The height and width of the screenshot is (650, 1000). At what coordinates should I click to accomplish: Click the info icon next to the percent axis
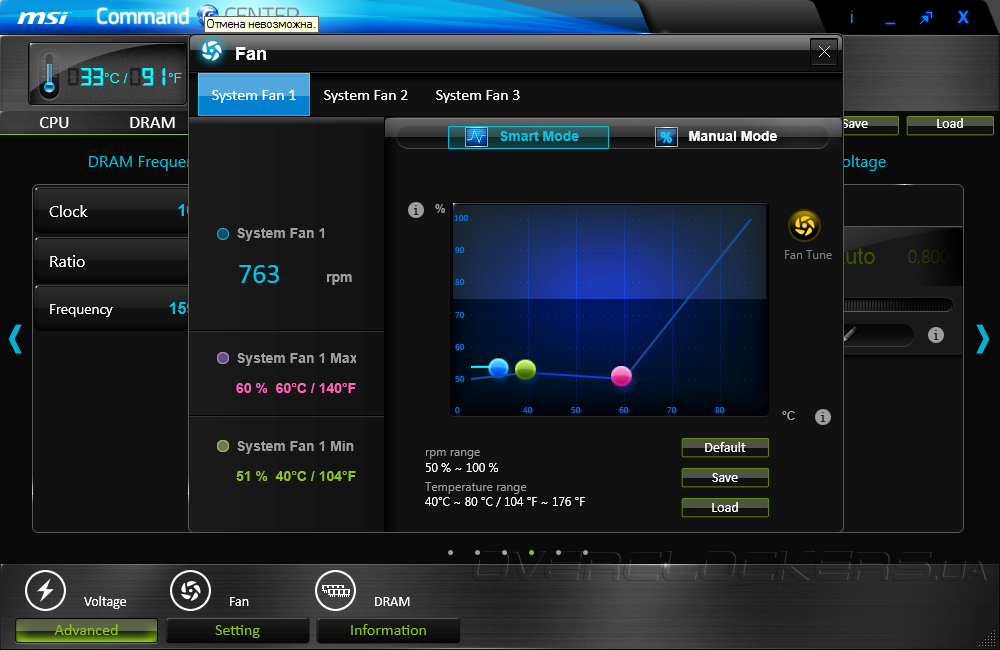click(x=416, y=210)
